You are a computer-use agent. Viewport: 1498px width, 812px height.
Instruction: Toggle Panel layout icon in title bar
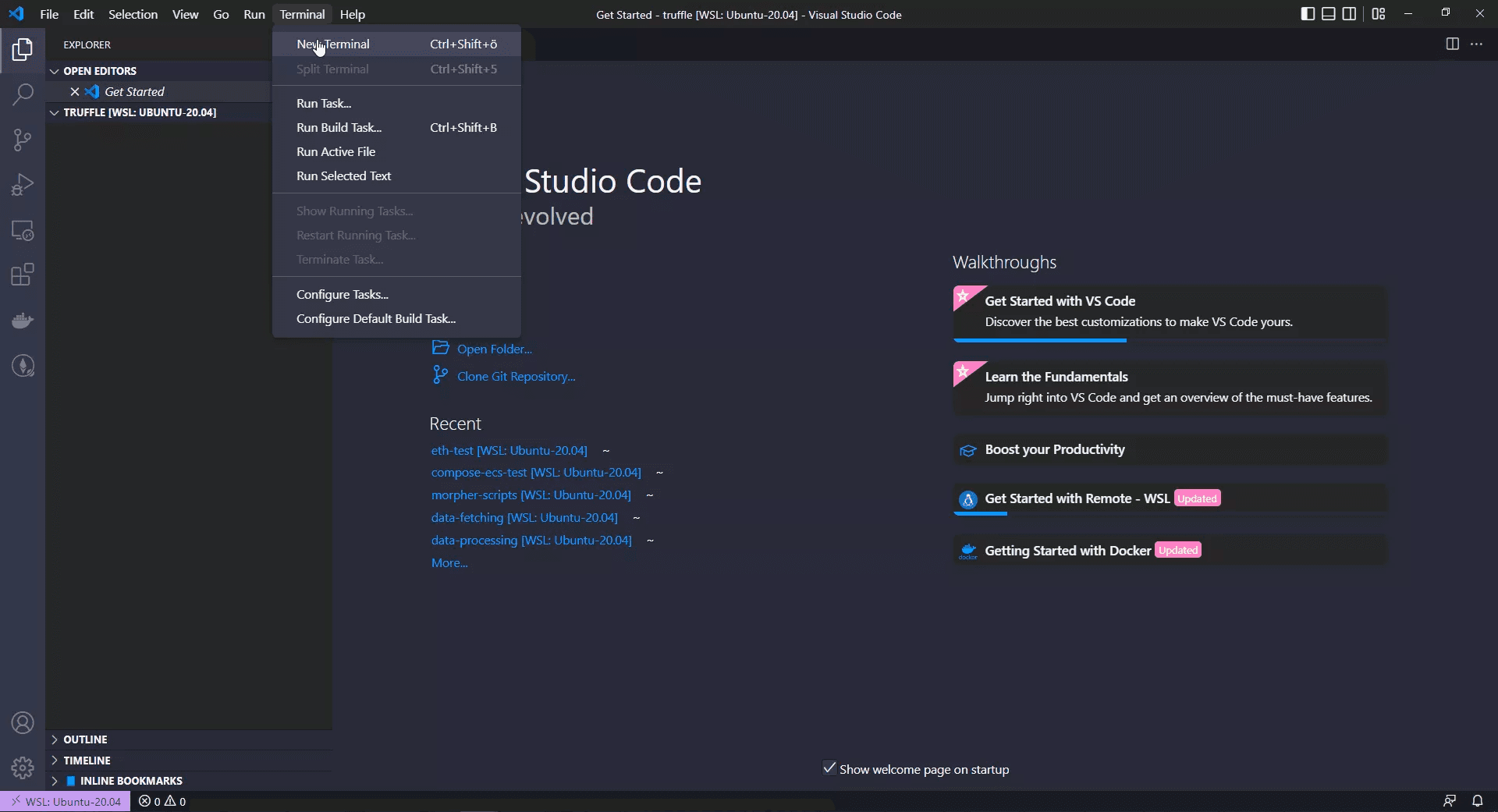pos(1329,14)
